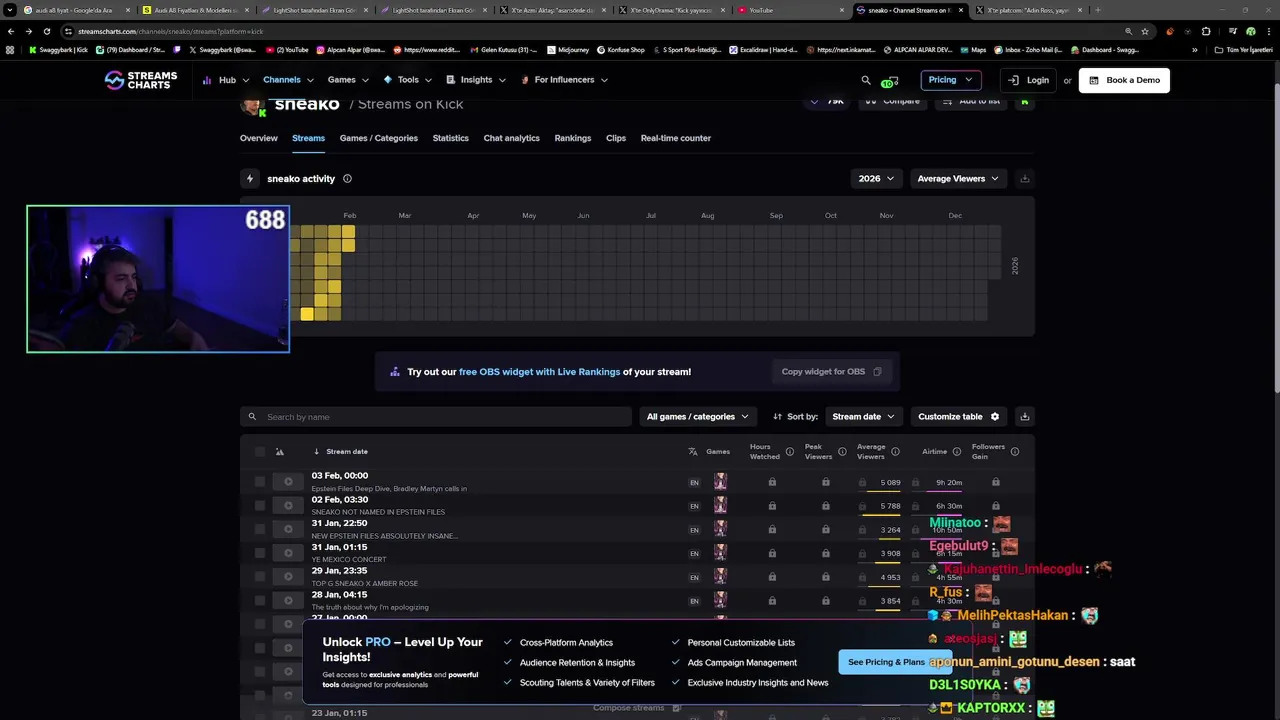Click the Average Viewers column info icon
1280x720 pixels.
pyautogui.click(x=895, y=452)
